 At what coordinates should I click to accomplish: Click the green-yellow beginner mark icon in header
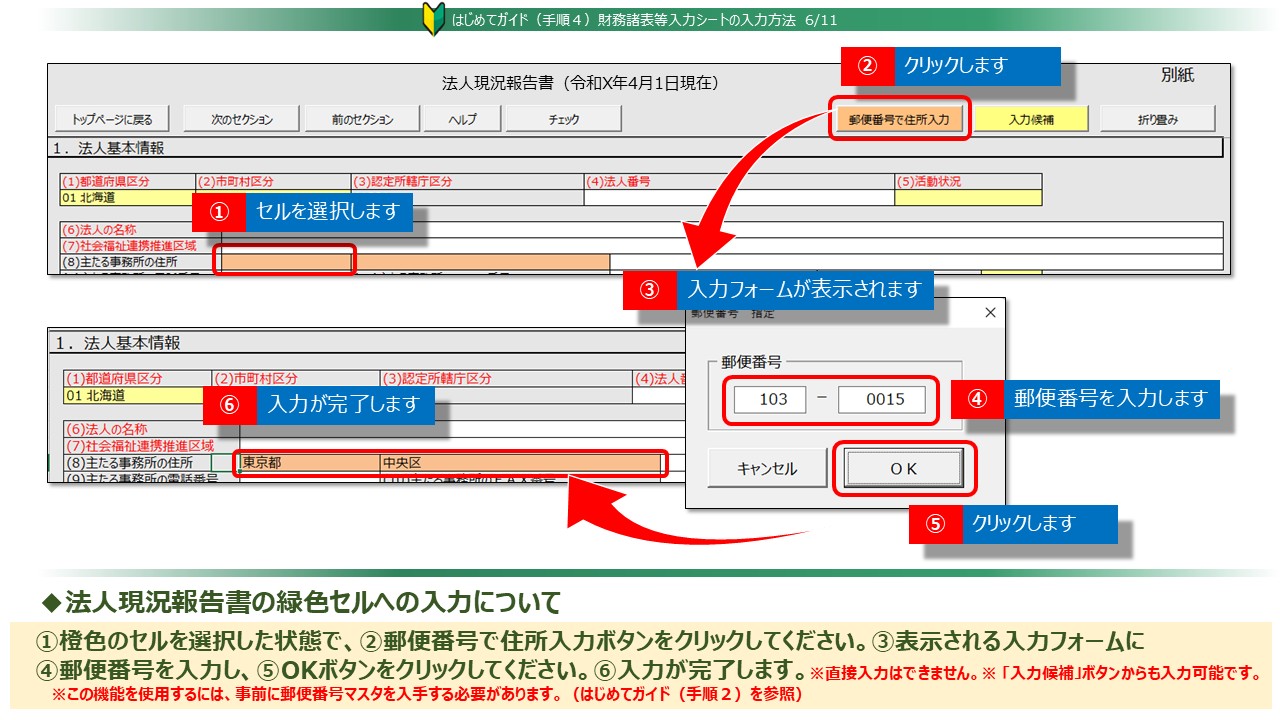[x=433, y=19]
